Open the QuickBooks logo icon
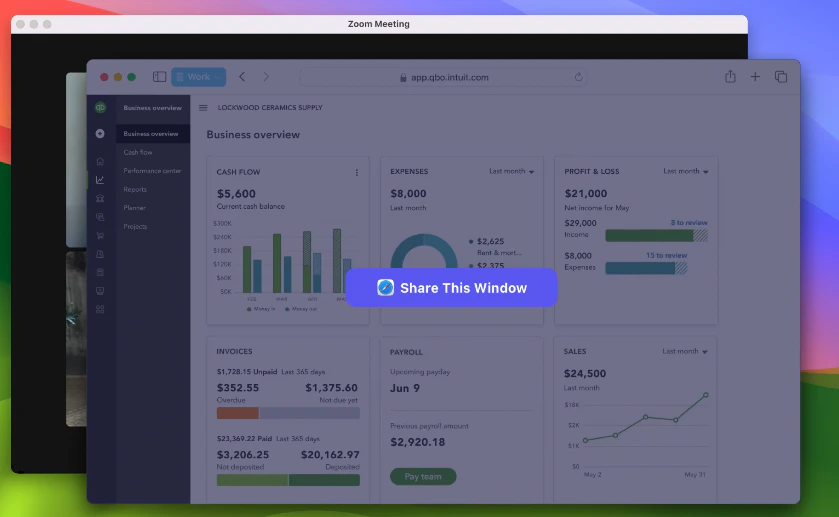Image resolution: width=839 pixels, height=517 pixels. point(100,107)
